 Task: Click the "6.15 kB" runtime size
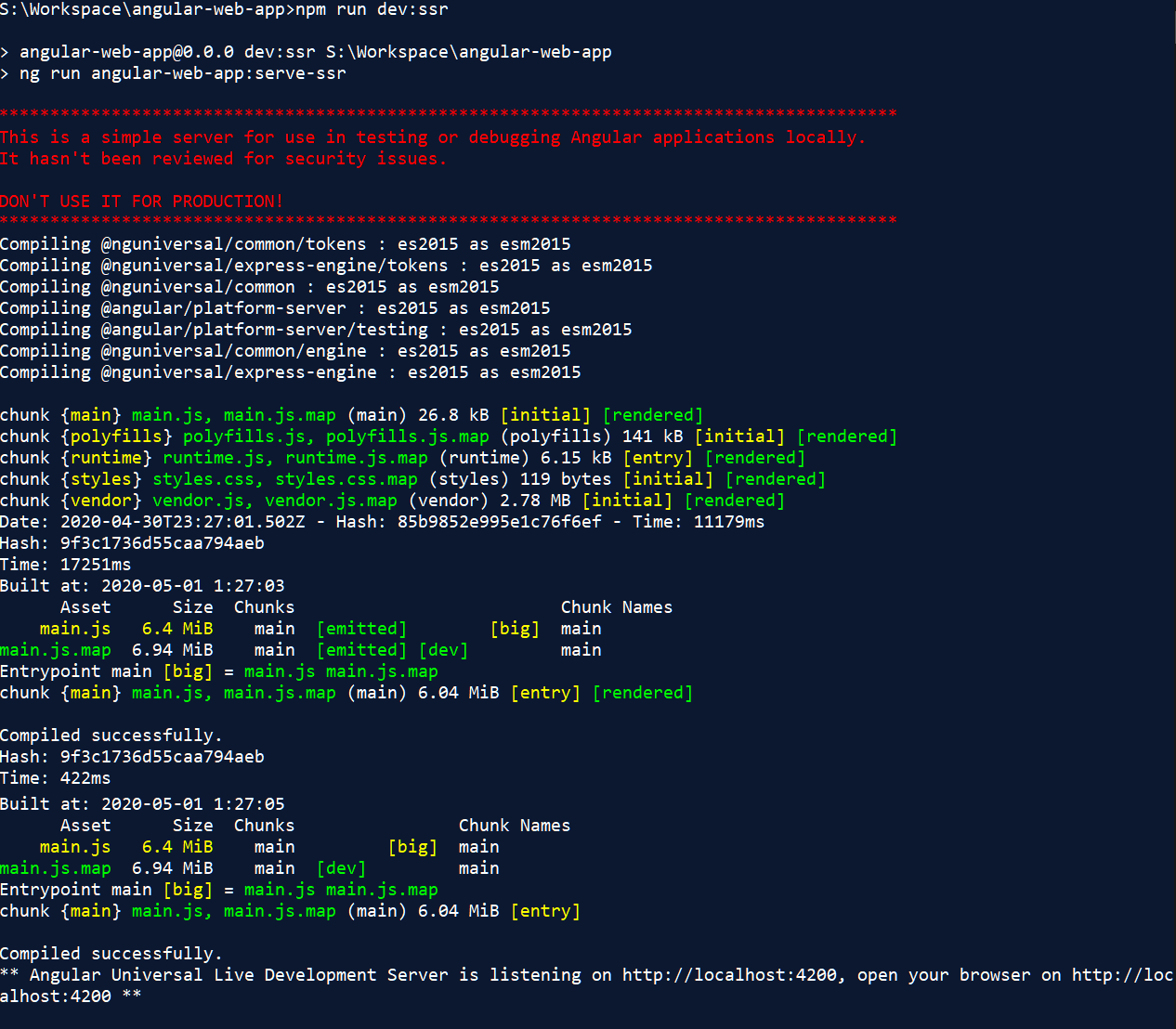click(576, 458)
